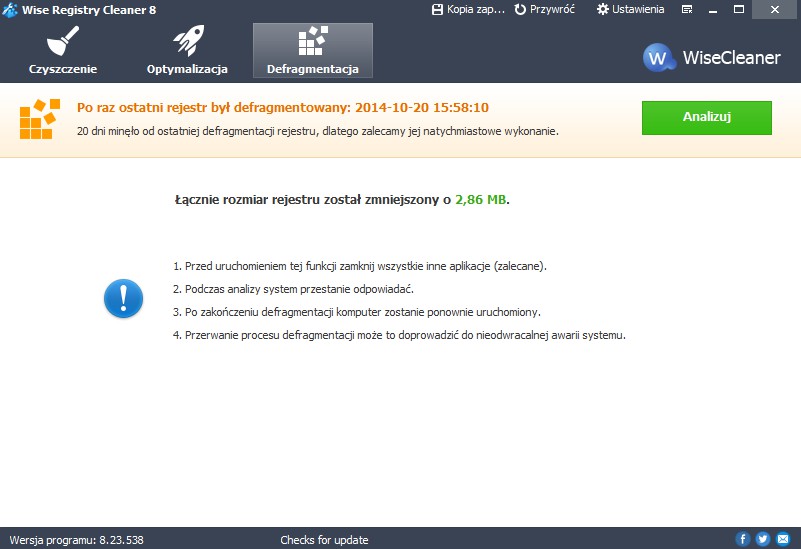Open the Facebook icon in status bar

tap(743, 539)
